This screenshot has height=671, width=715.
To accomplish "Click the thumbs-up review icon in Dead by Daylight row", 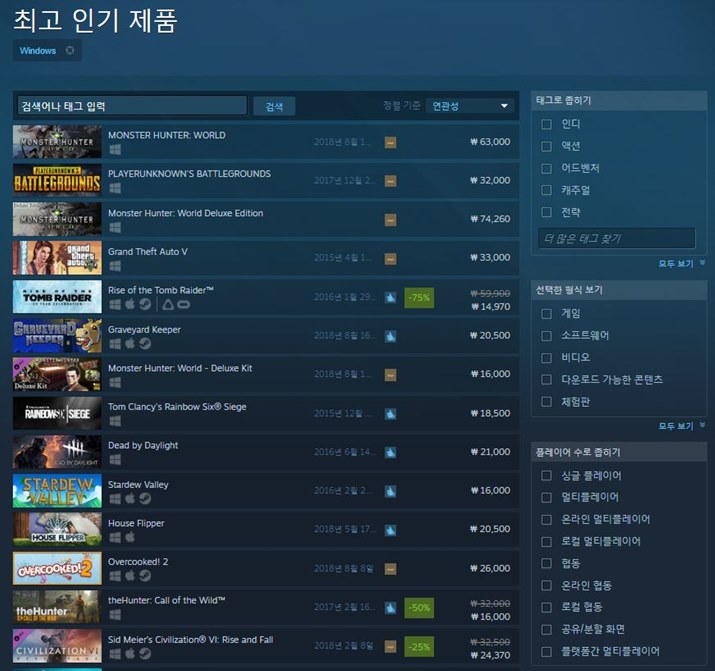I will [x=390, y=452].
